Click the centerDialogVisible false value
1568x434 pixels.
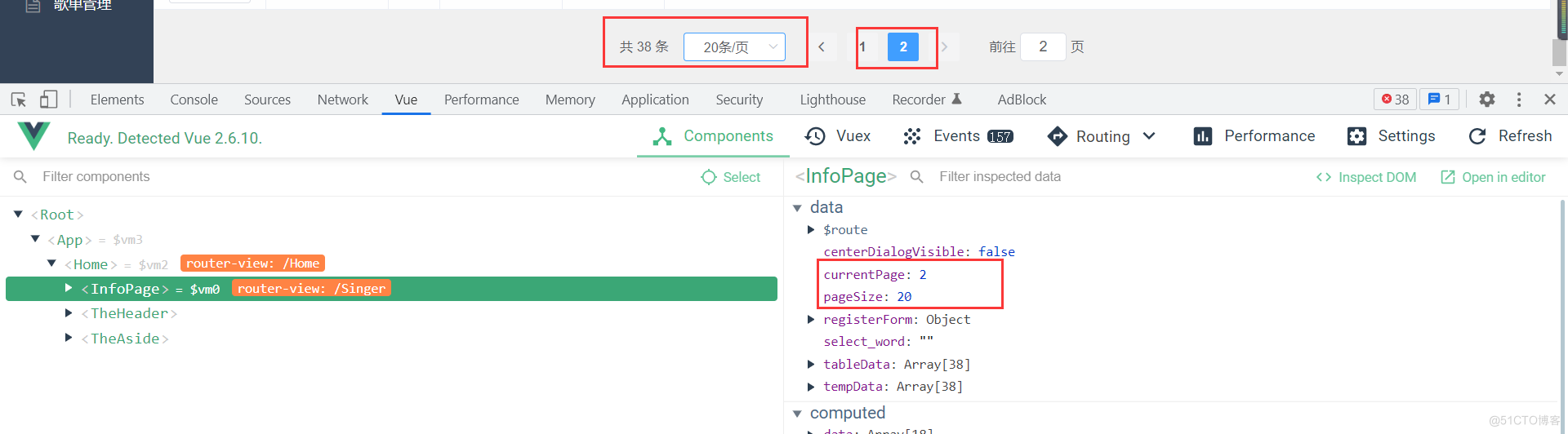point(996,252)
